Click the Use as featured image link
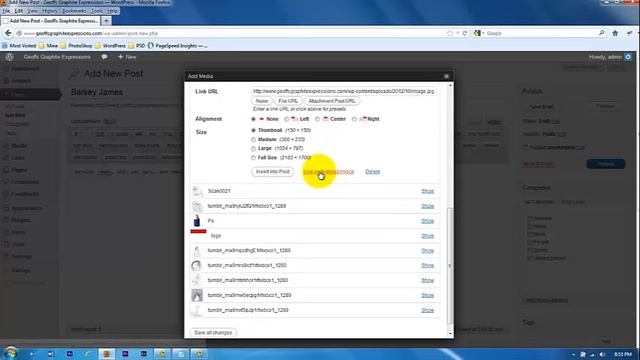640x360 pixels. 329,172
